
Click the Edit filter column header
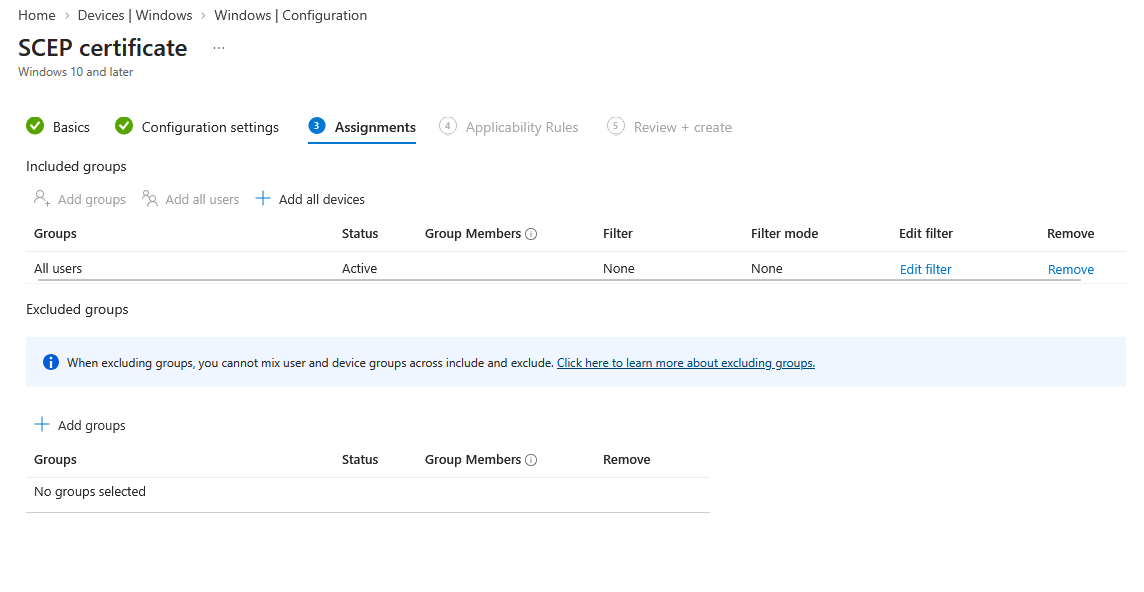[x=926, y=234]
